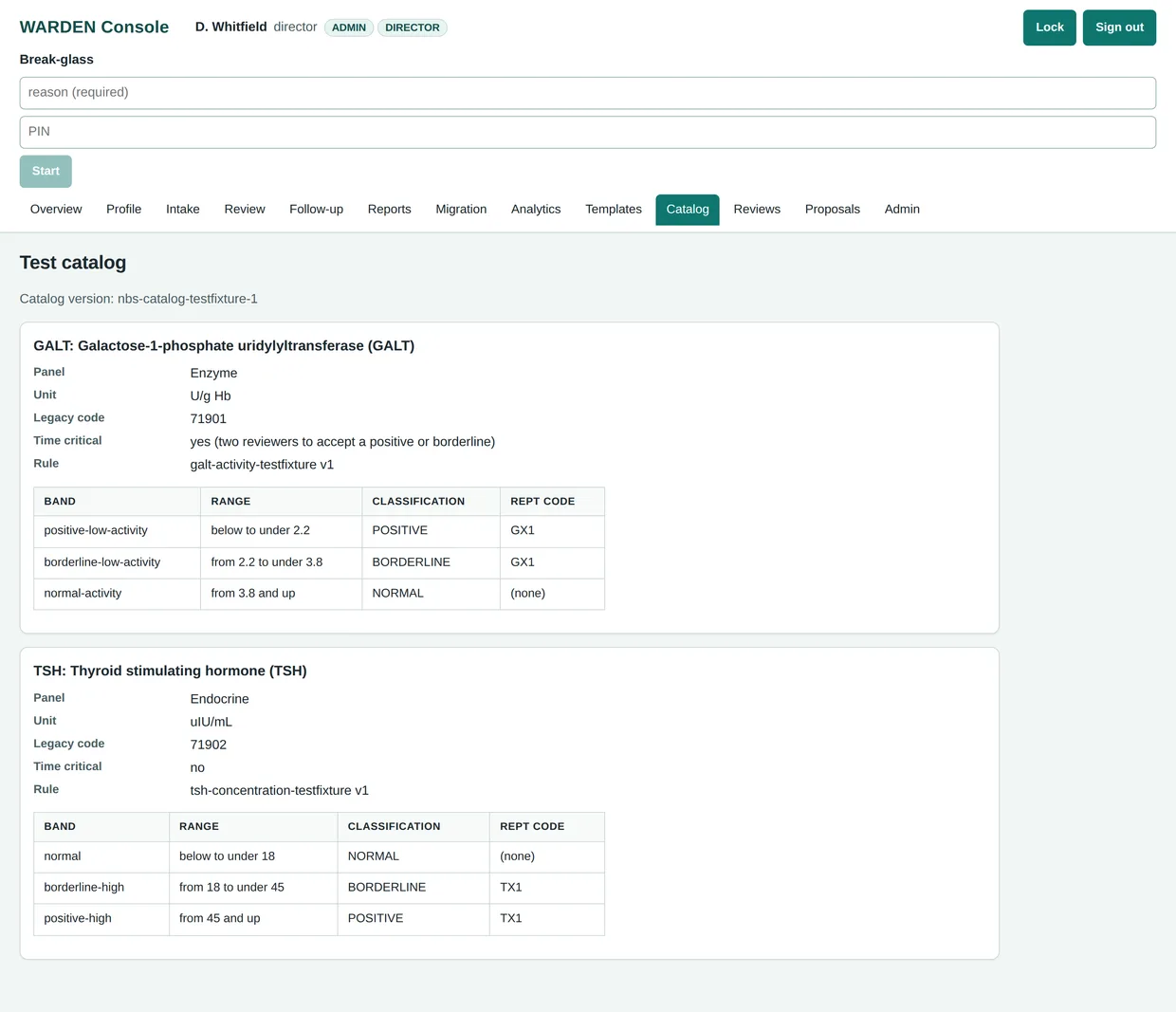Click rule tsh-concentration-testfixture v1

[x=280, y=790]
